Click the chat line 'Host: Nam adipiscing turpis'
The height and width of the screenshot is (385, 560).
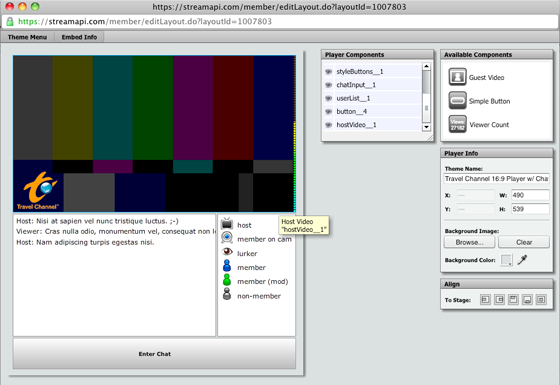pyautogui.click(x=85, y=242)
